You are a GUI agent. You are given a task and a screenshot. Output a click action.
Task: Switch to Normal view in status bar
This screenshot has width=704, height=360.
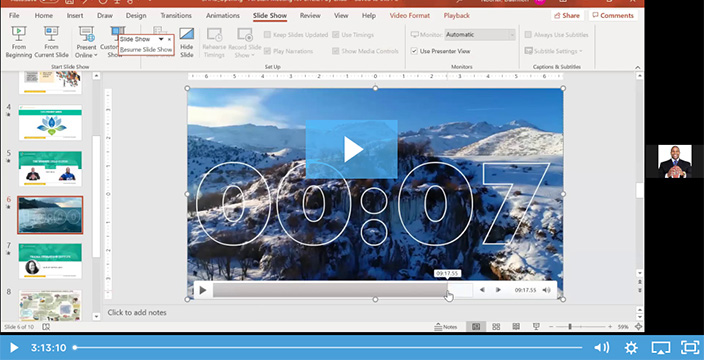tap(476, 327)
